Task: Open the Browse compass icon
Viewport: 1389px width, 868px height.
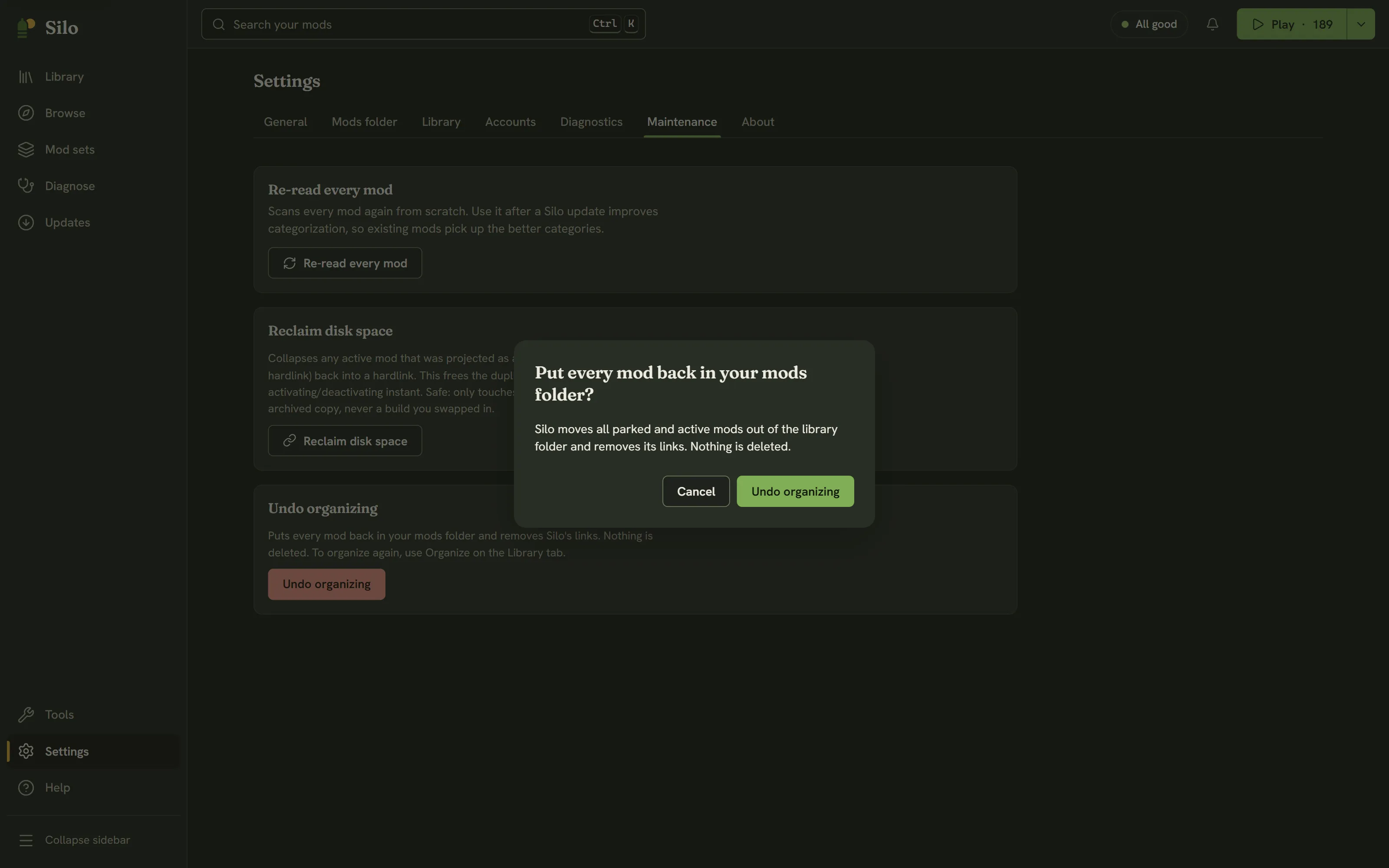Action: (x=26, y=113)
